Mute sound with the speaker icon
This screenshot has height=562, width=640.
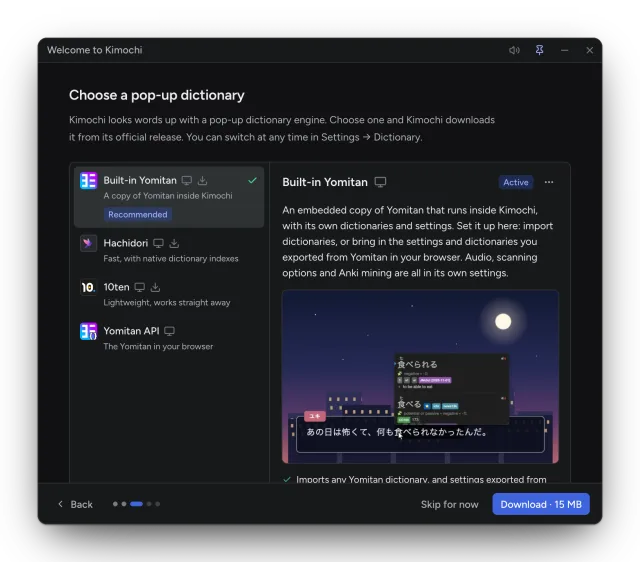514,50
